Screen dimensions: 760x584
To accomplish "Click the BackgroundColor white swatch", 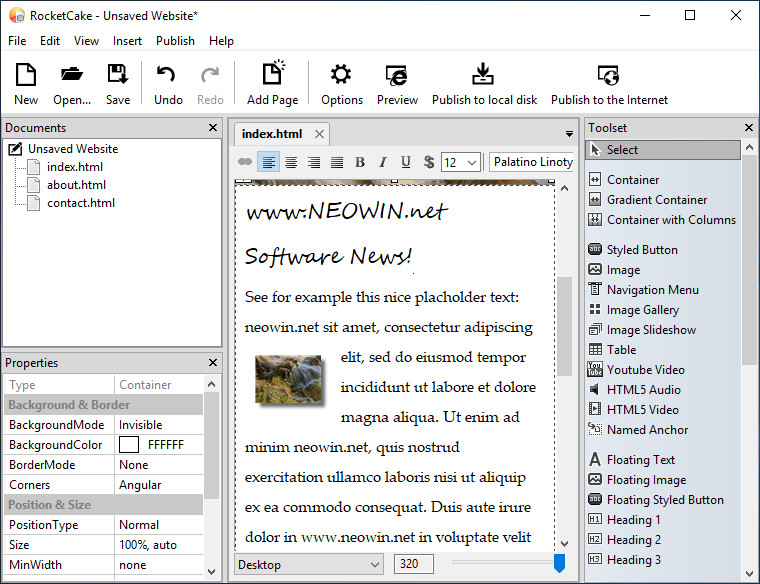I will click(x=129, y=445).
